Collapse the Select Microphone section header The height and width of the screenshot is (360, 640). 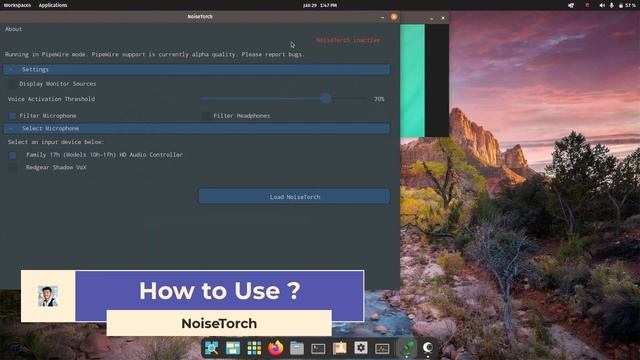coord(197,129)
